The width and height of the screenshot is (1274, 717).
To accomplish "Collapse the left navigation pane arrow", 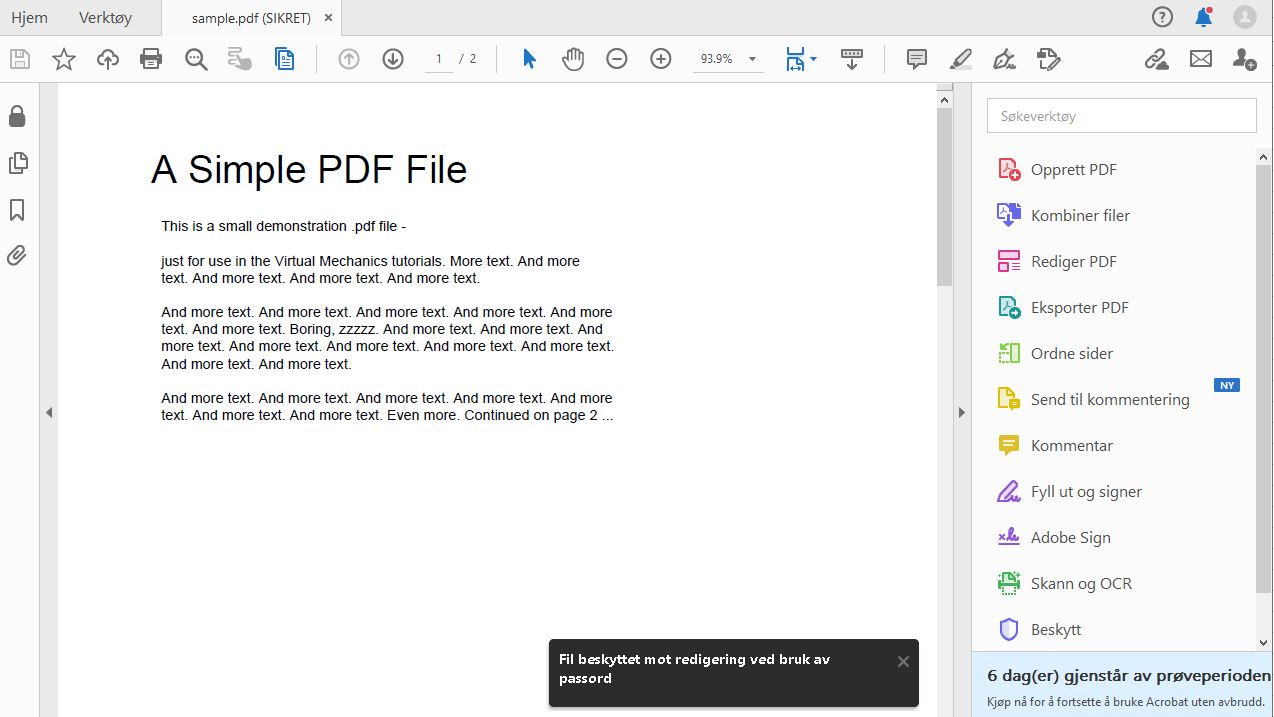I will pos(48,412).
